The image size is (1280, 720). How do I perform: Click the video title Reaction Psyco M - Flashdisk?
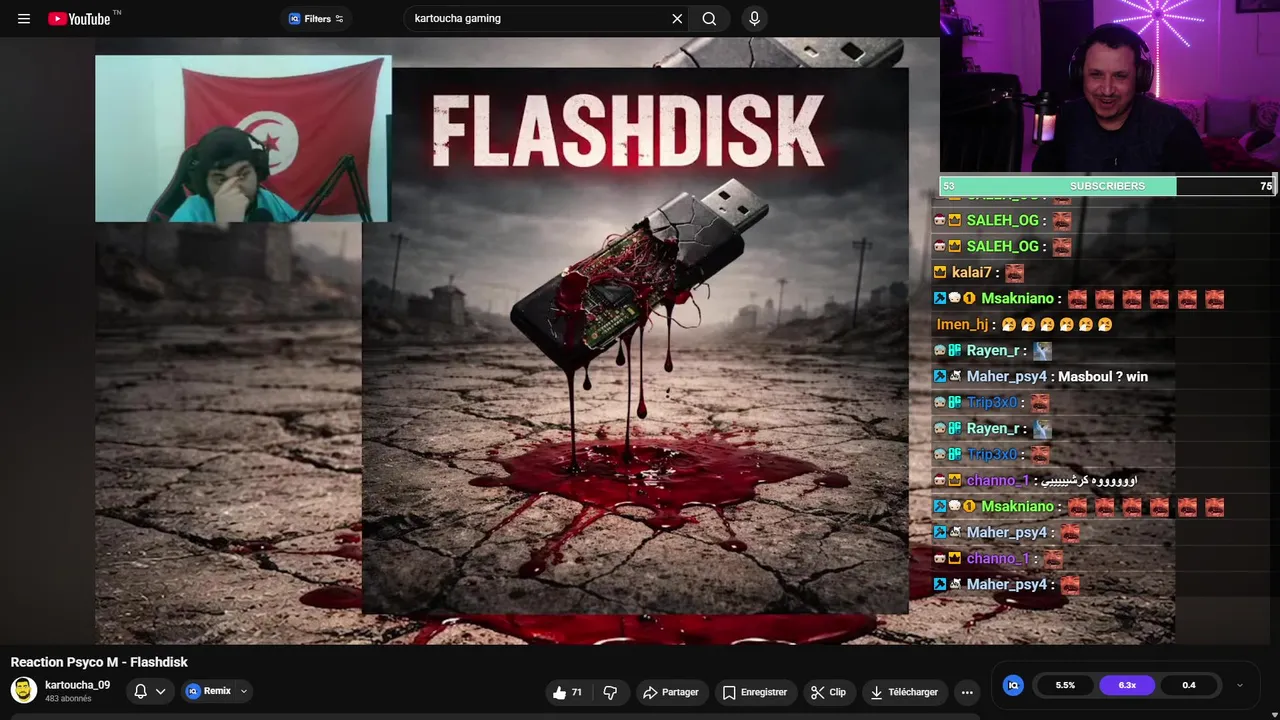pyautogui.click(x=99, y=662)
